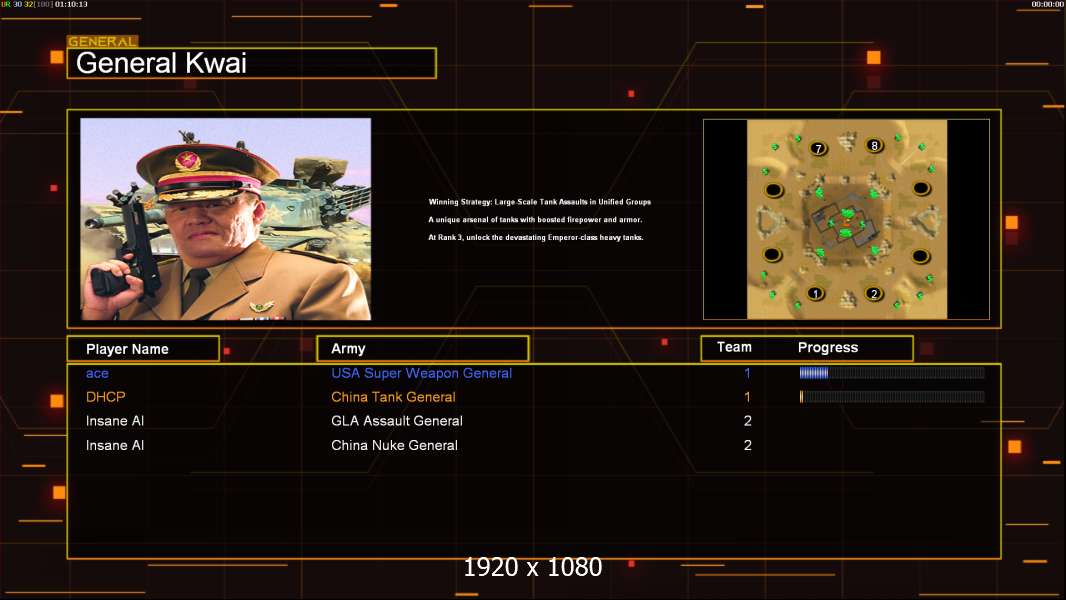Click the 01:10:13 timer in the top-left corner
Image resolution: width=1066 pixels, height=600 pixels.
point(71,4)
